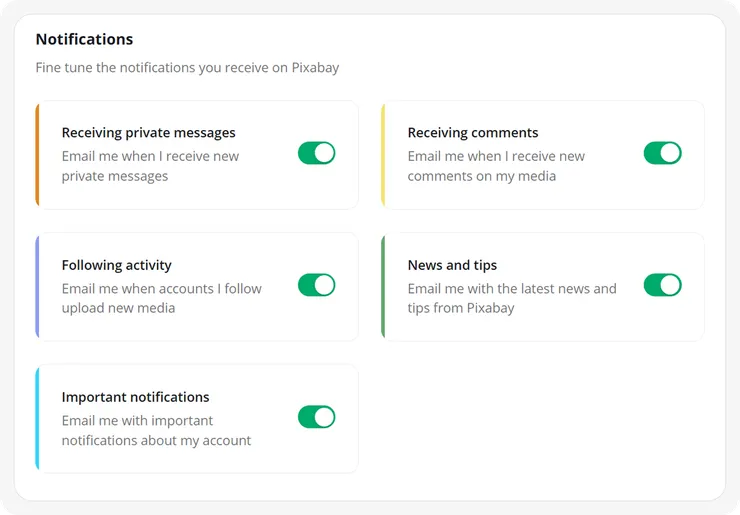The height and width of the screenshot is (515, 740).
Task: Click the cyan accent bar on Important notifications card
Action: click(x=37, y=419)
